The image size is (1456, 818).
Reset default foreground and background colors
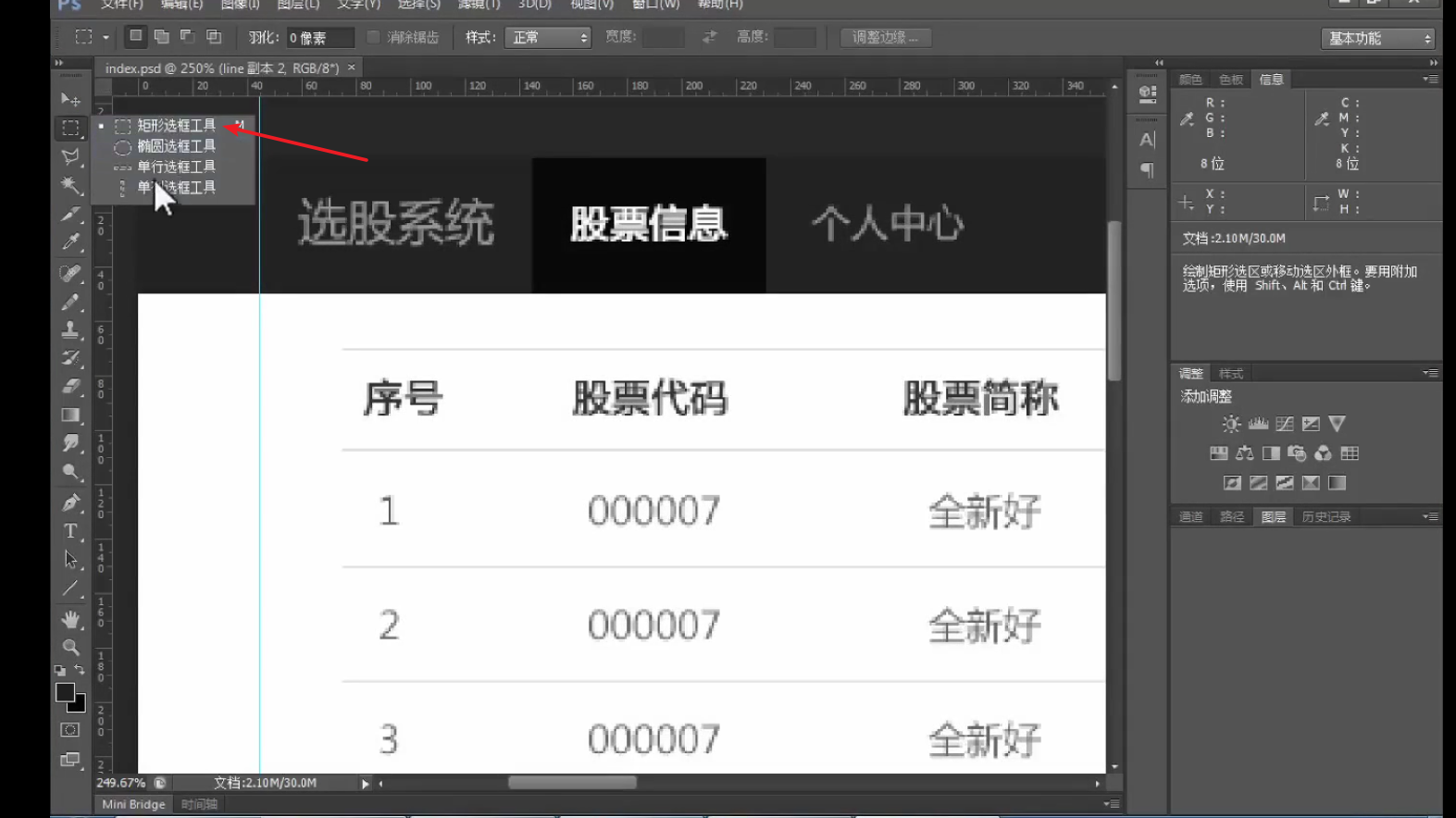coord(60,670)
